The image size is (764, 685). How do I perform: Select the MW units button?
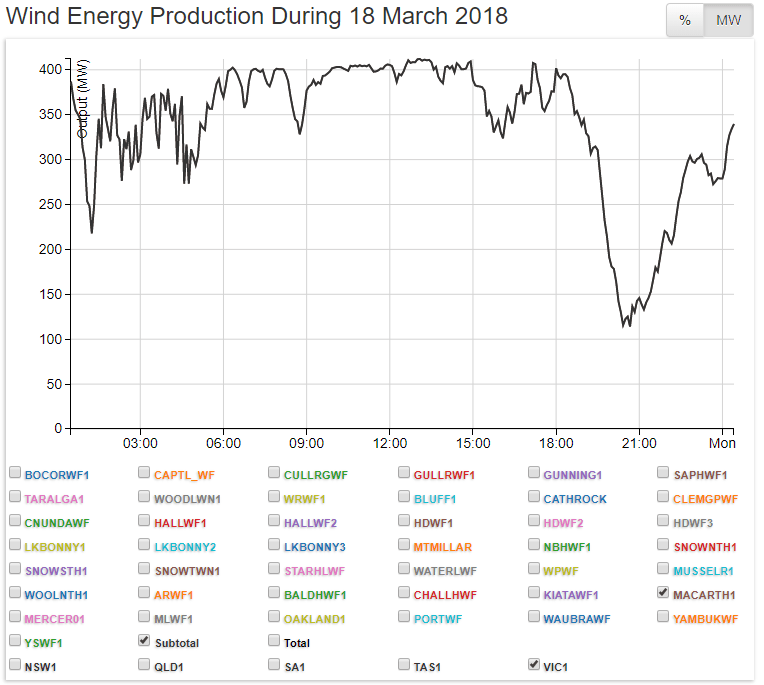pyautogui.click(x=728, y=21)
